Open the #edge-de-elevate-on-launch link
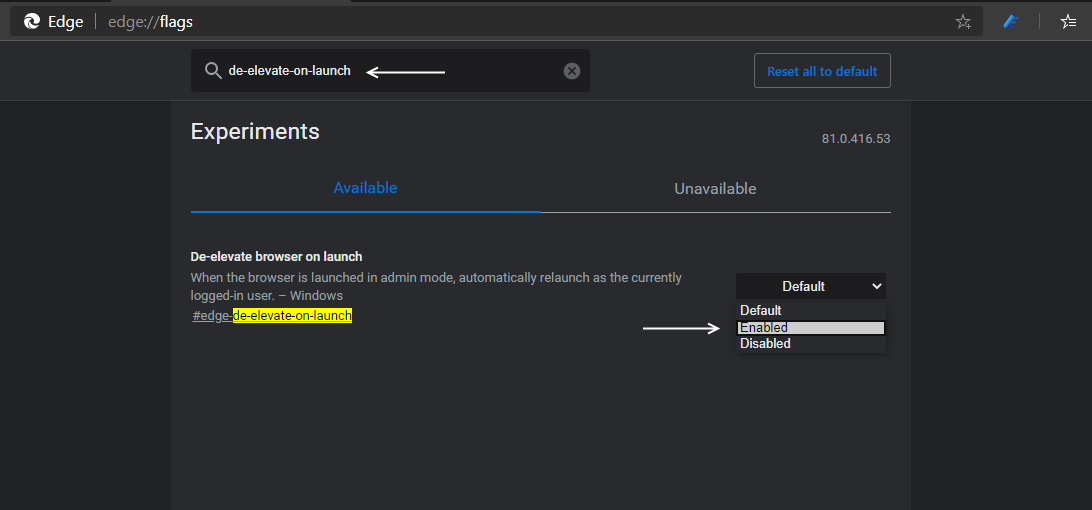This screenshot has height=510, width=1092. 272,316
